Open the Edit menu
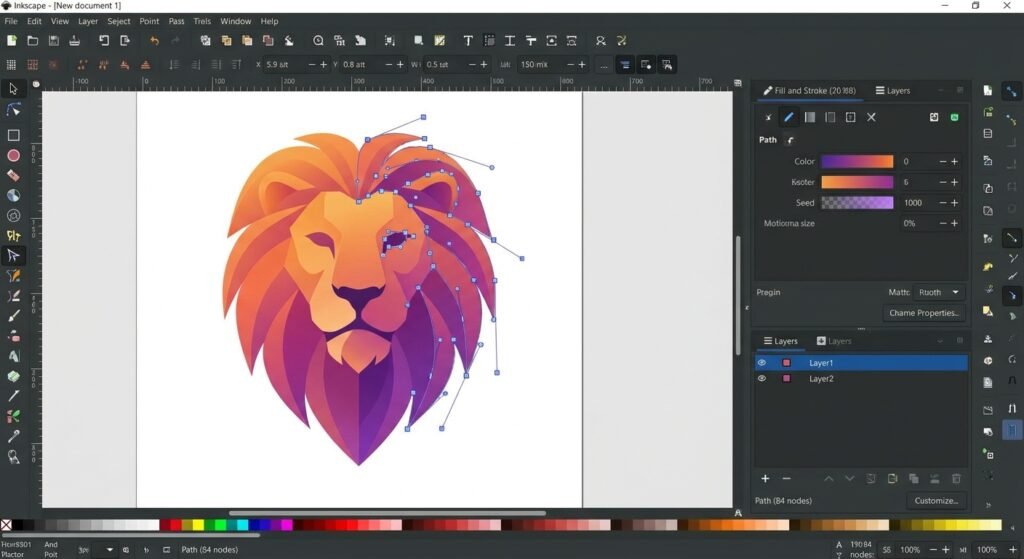This screenshot has width=1024, height=559. (x=34, y=21)
